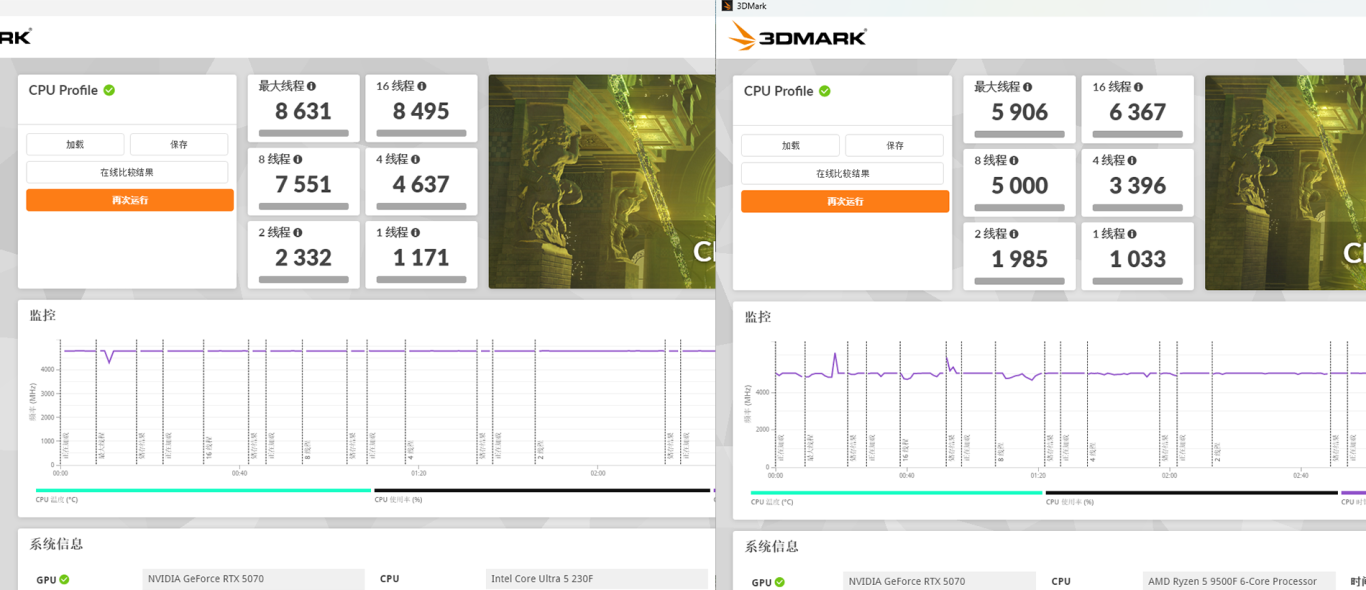
Task: Click the 1 985 score value
Action: coord(1020,258)
